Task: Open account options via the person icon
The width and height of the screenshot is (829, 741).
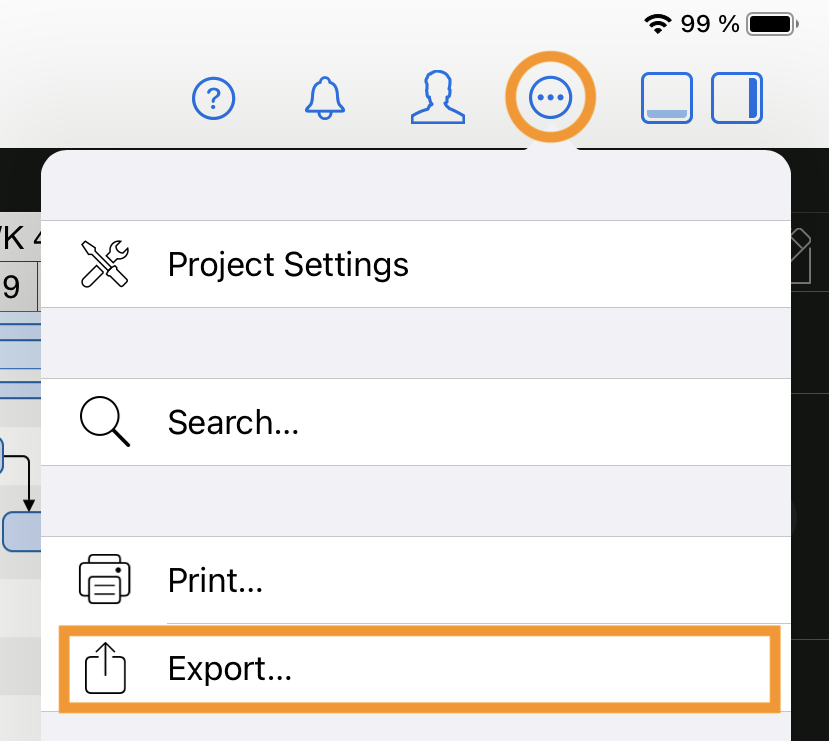Action: (x=437, y=97)
